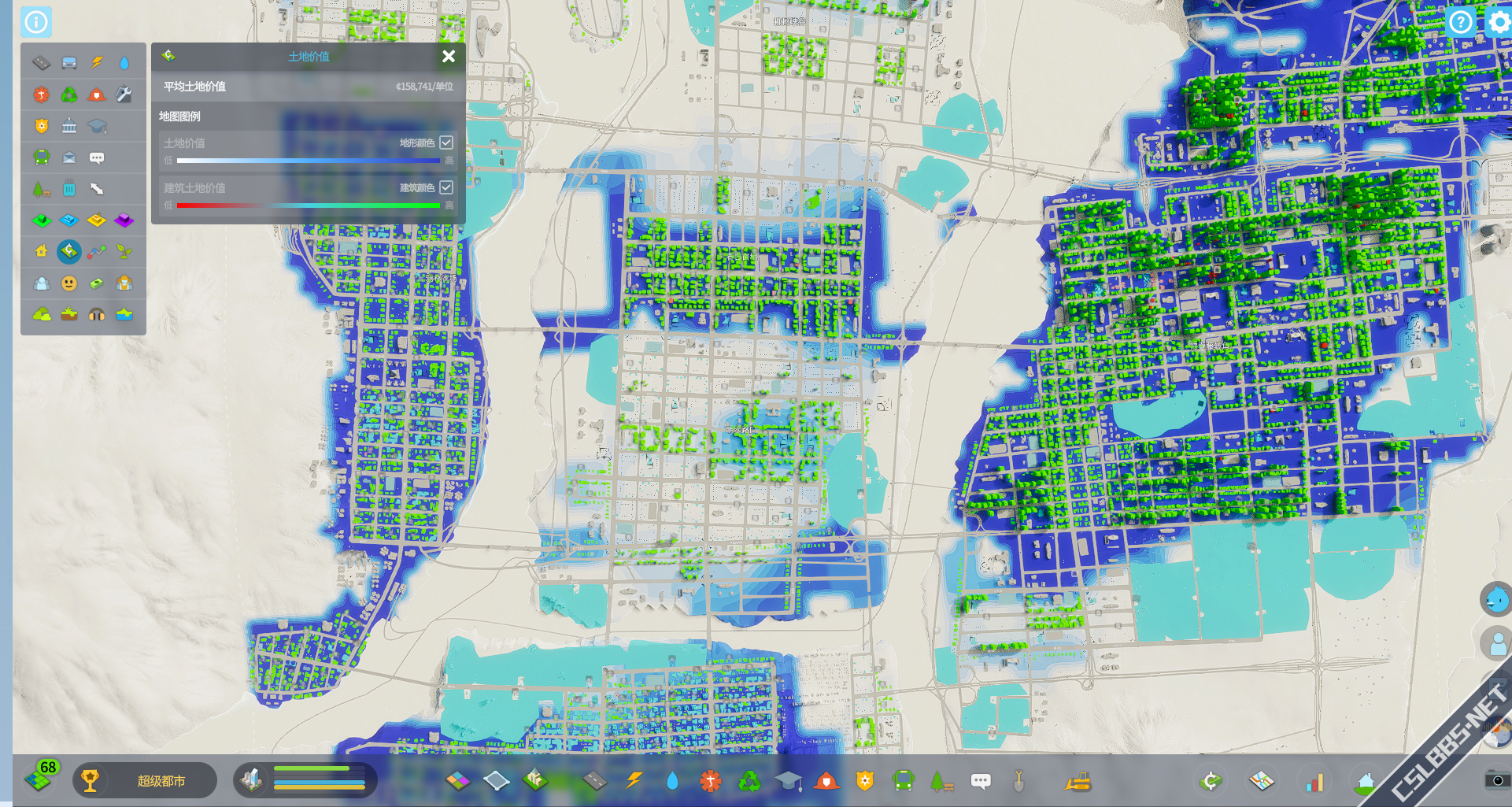Open the transportation lines overview panel
The height and width of the screenshot is (807, 1512).
(x=1262, y=781)
